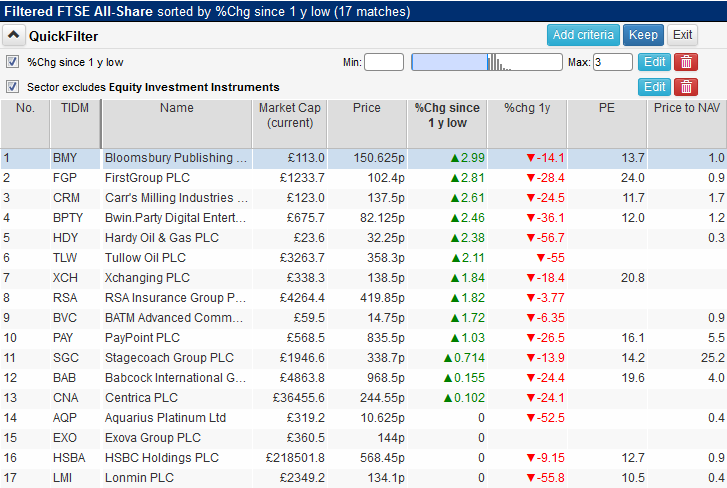Sort by %Chg since 1 y low header
The width and height of the screenshot is (727, 488).
point(447,124)
